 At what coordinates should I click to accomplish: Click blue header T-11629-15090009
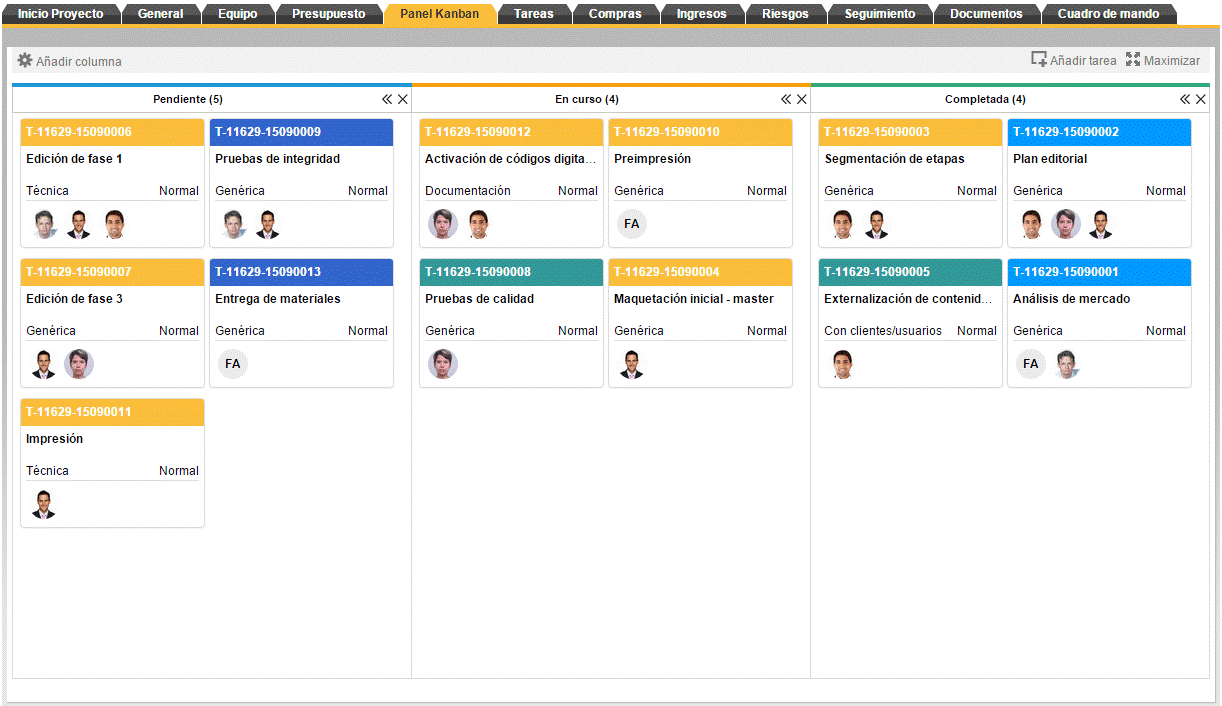(301, 132)
